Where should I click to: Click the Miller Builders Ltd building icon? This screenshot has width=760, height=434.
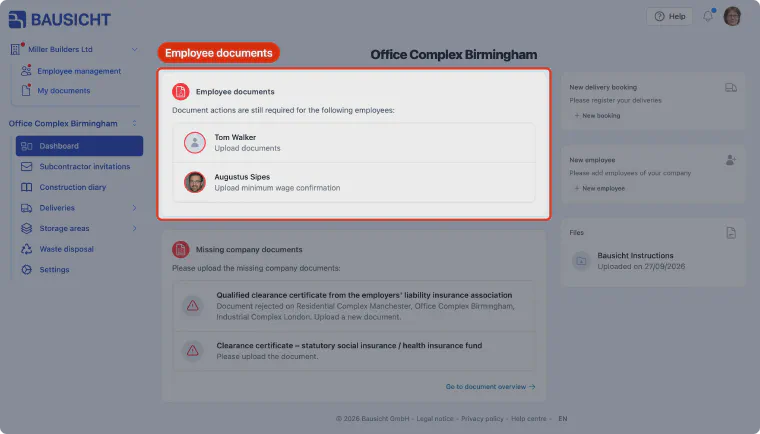coord(16,49)
